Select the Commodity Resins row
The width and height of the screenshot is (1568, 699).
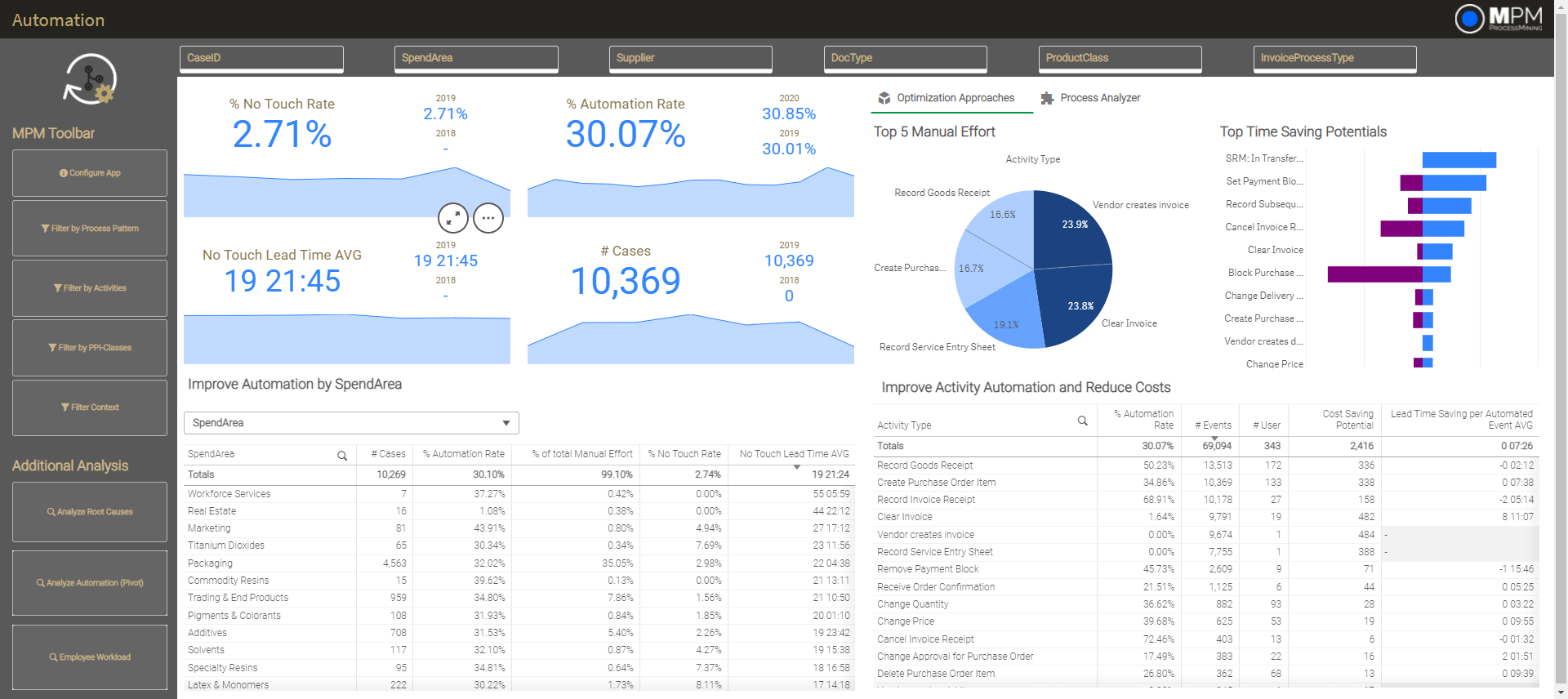tap(519, 581)
